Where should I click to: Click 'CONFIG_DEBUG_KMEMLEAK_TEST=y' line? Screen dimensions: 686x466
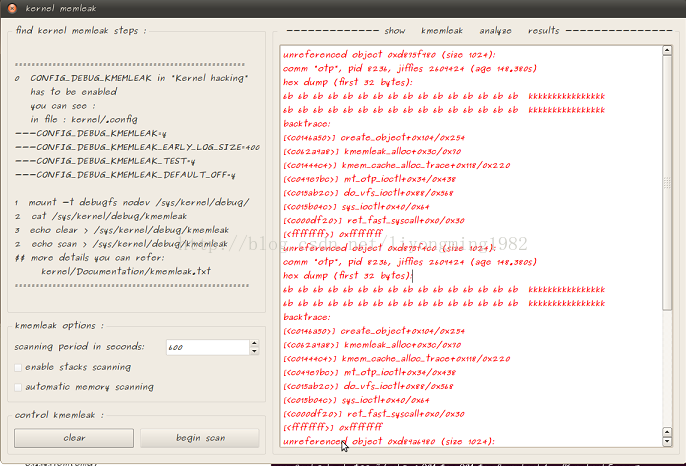point(105,160)
